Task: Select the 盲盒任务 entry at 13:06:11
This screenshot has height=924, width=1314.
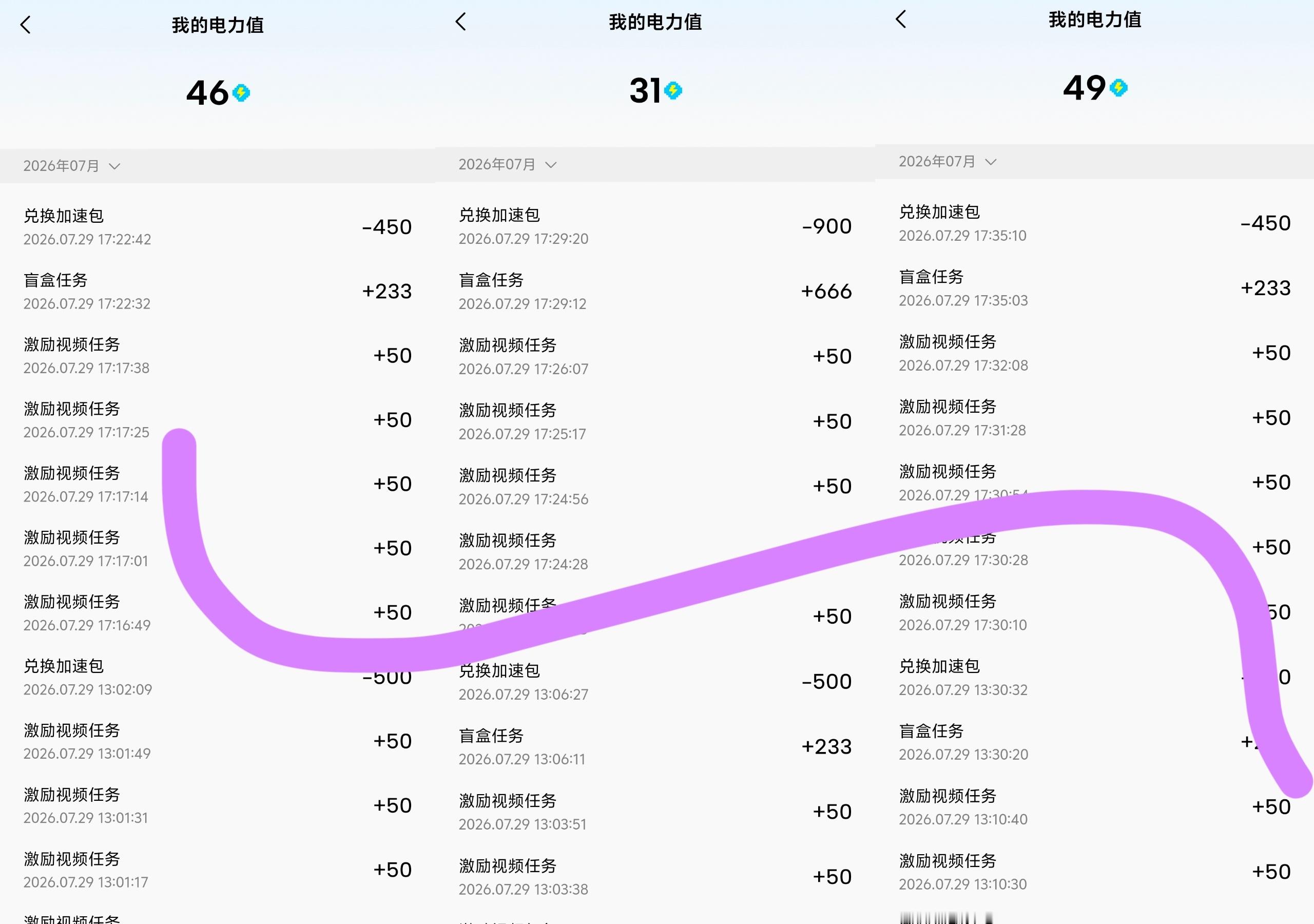Action: pyautogui.click(x=655, y=747)
